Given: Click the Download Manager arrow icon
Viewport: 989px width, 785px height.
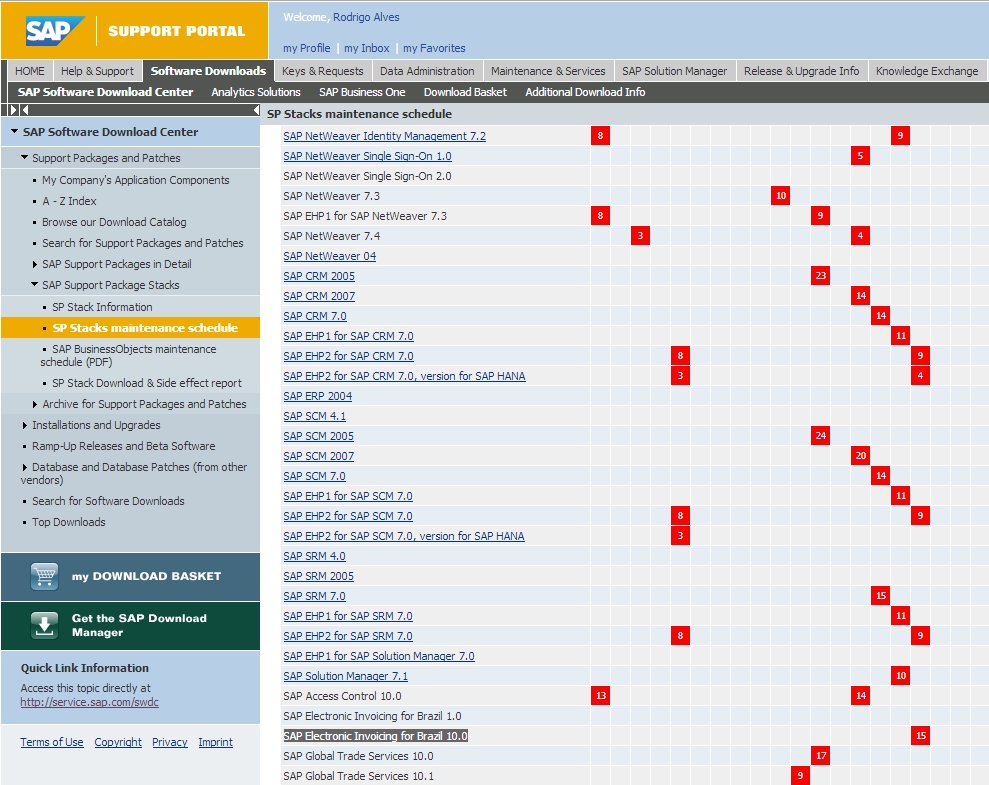Looking at the screenshot, I should [x=44, y=625].
